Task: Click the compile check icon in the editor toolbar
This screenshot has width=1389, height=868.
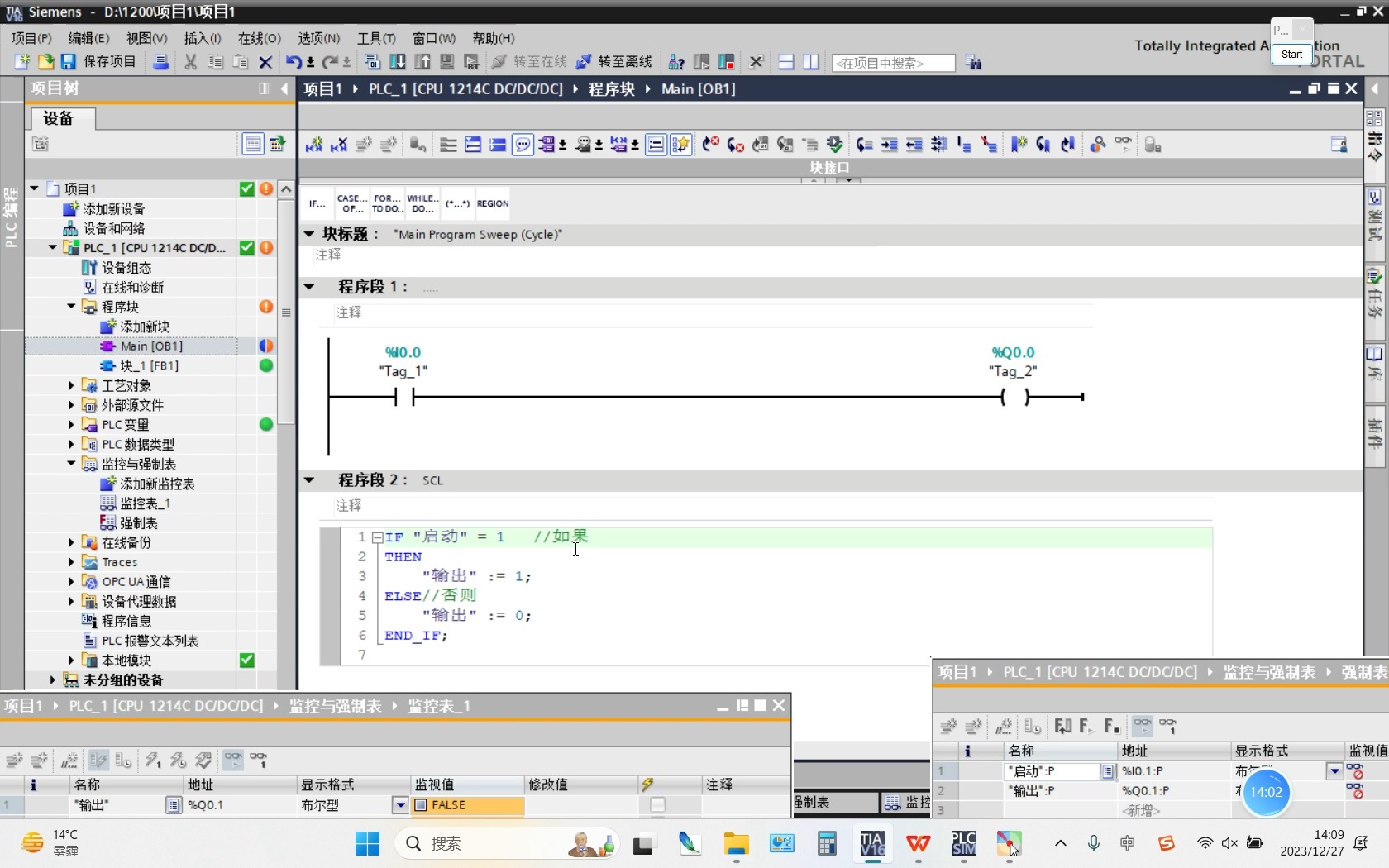Action: tap(835, 145)
